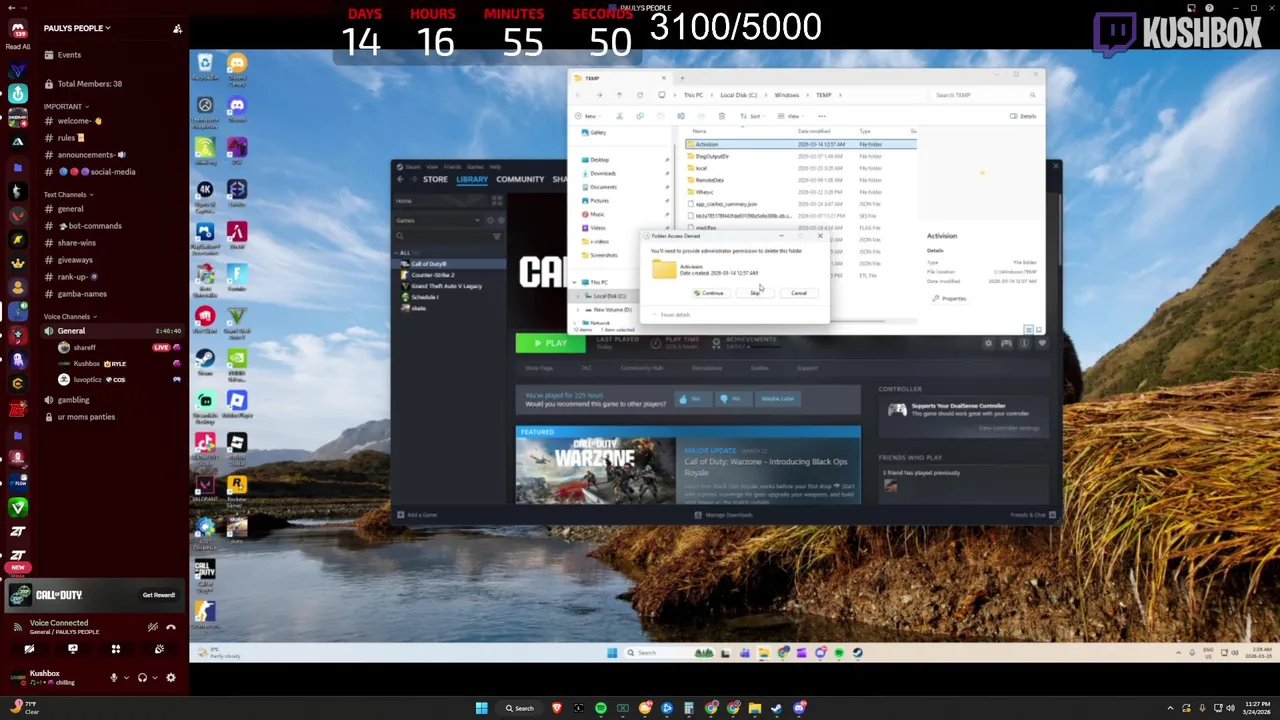Select Grand Theft Auto V Legacy in Steam
Image resolution: width=1280 pixels, height=720 pixels.
pyautogui.click(x=446, y=286)
